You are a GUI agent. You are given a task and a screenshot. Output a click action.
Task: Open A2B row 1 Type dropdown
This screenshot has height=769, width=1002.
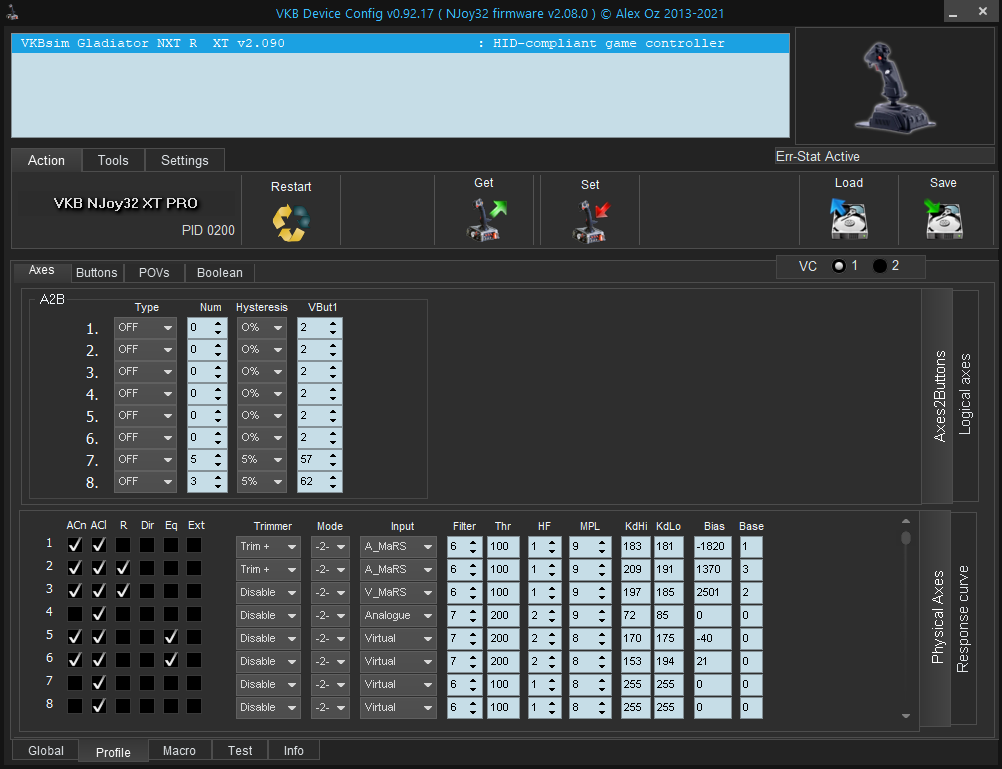[145, 328]
